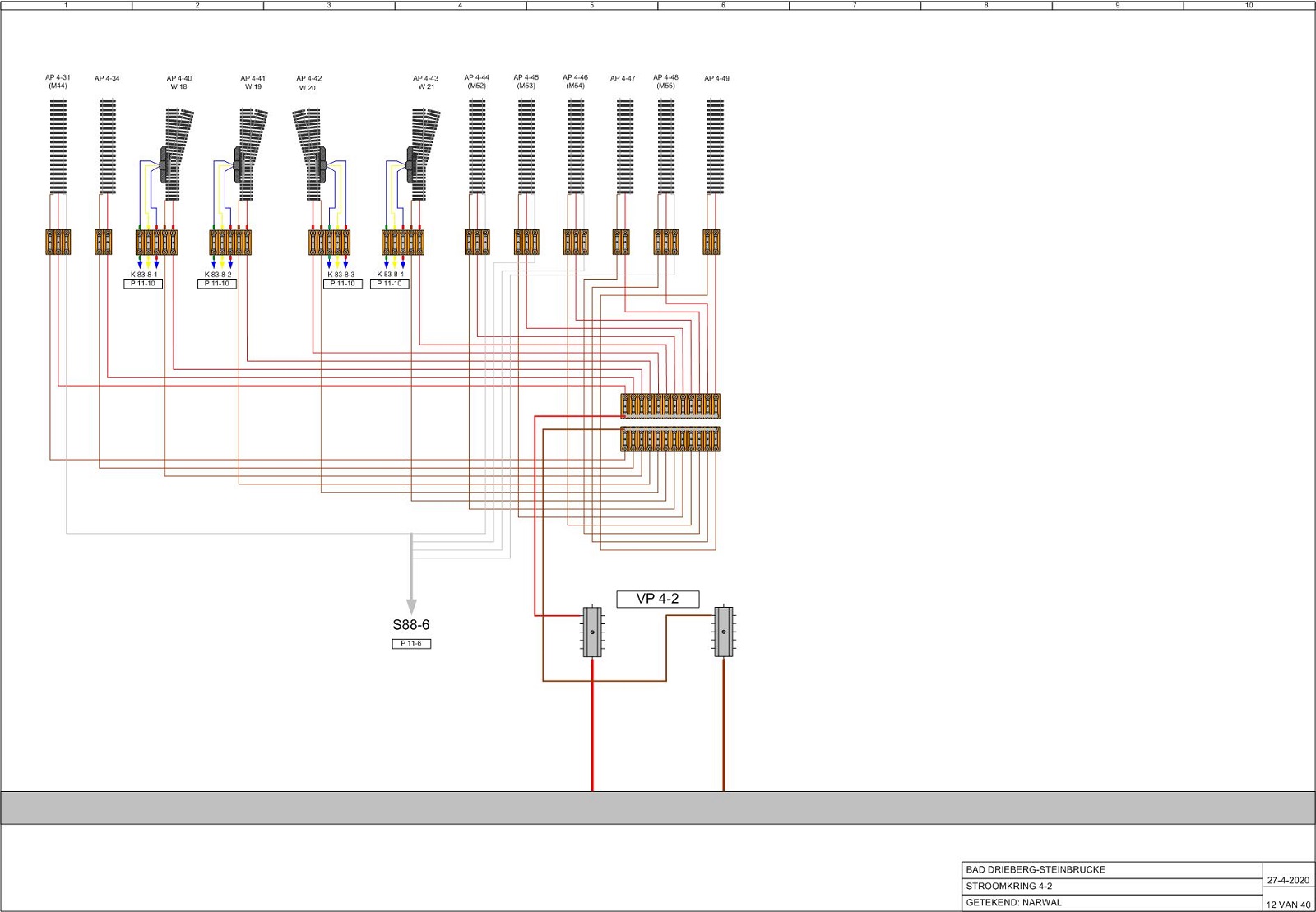Click the AP 4-31 (M44) label
The image size is (1316, 912).
click(x=58, y=81)
